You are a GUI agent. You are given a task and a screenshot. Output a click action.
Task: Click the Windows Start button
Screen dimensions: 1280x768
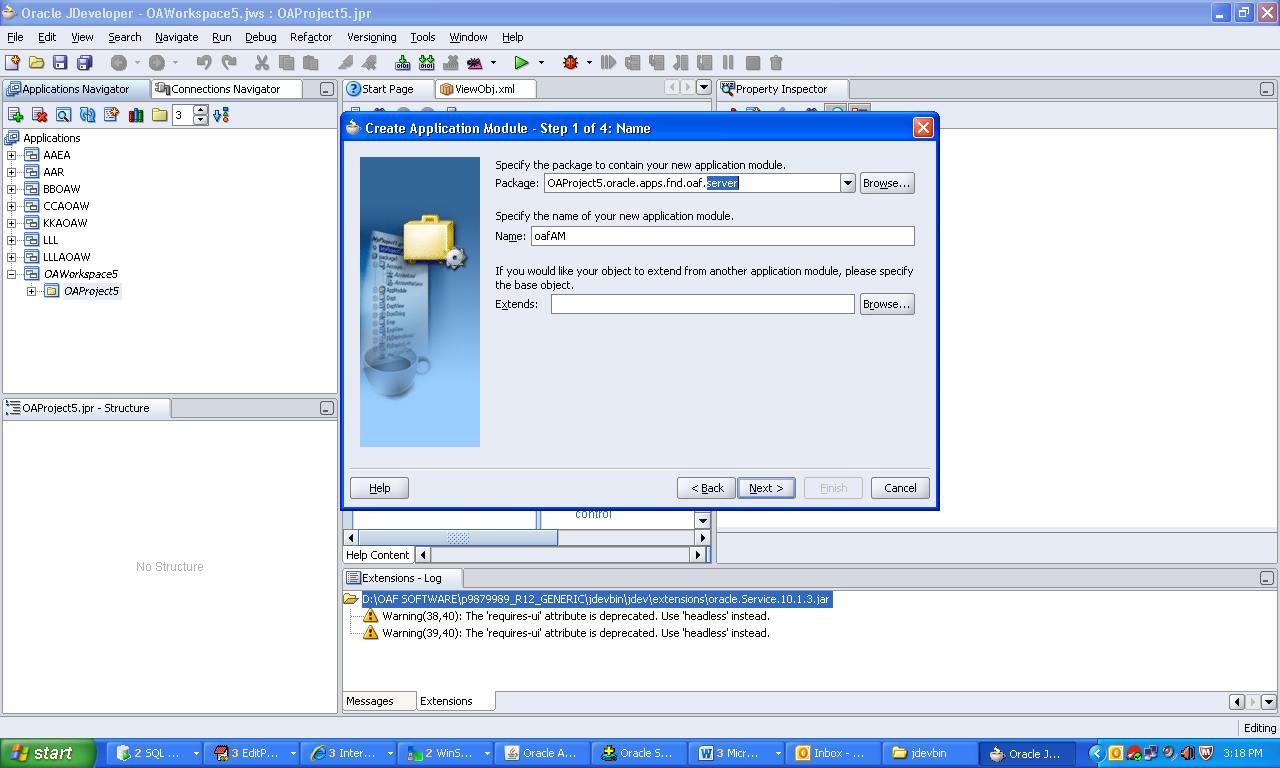[48, 753]
